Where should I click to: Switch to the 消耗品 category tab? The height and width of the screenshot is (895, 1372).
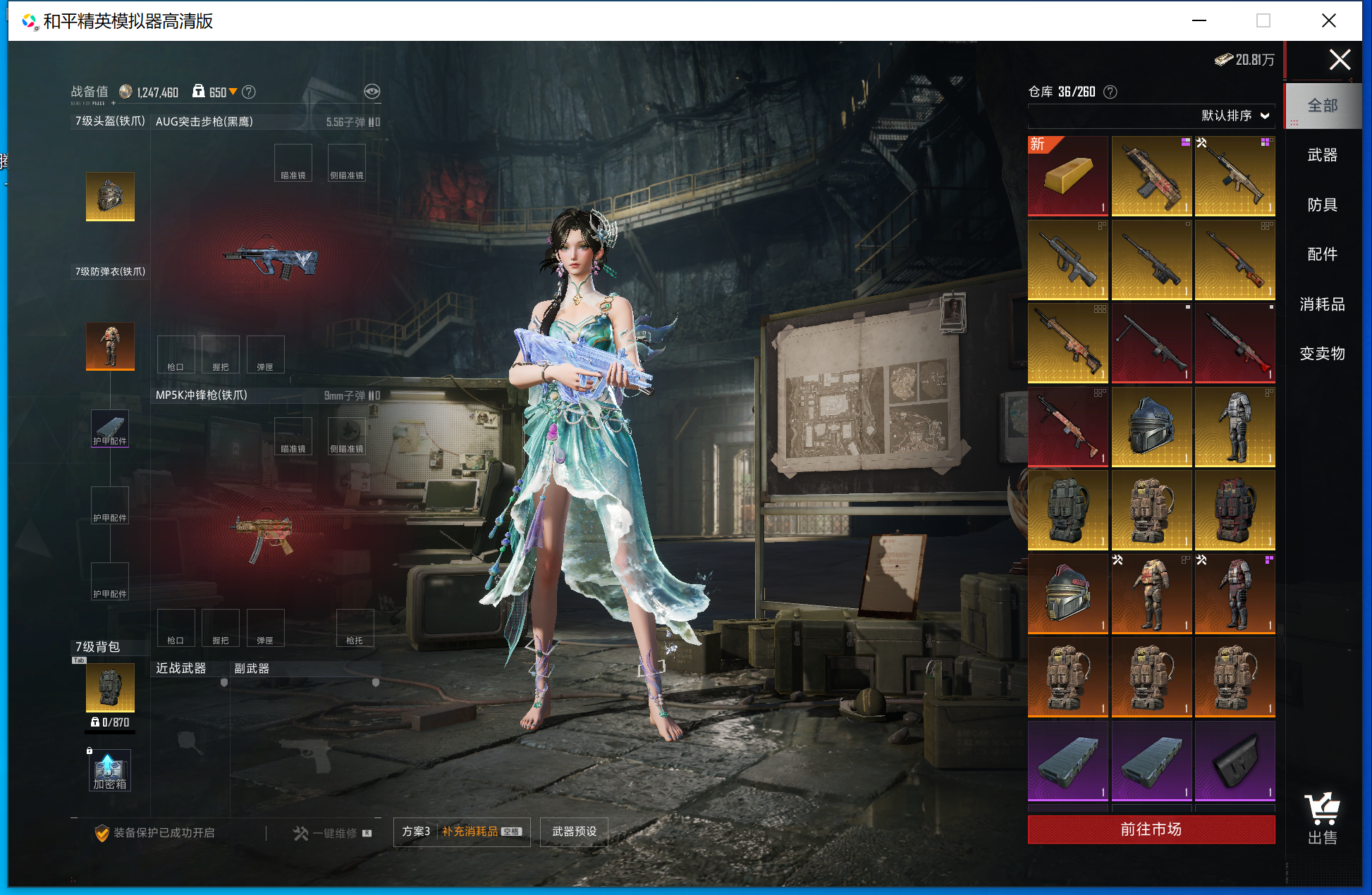pos(1322,304)
